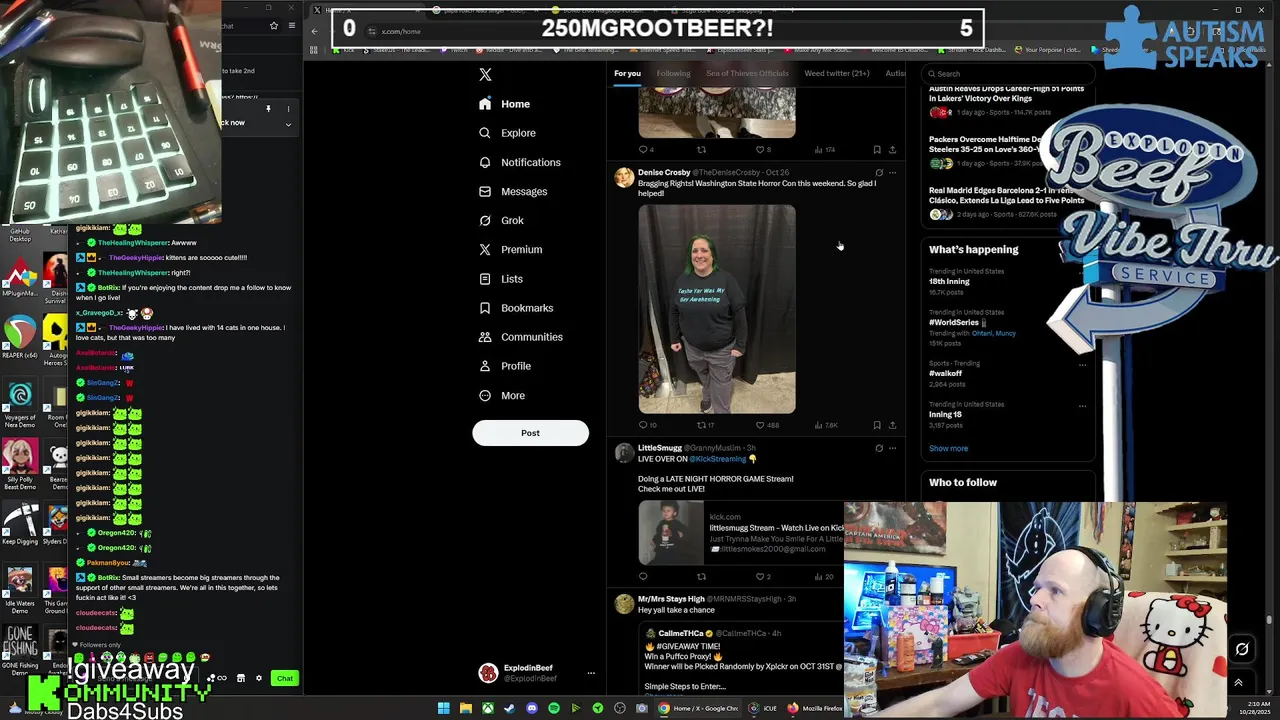The height and width of the screenshot is (720, 1280).
Task: Open the @KickStreaming mention link
Action: 717,459
